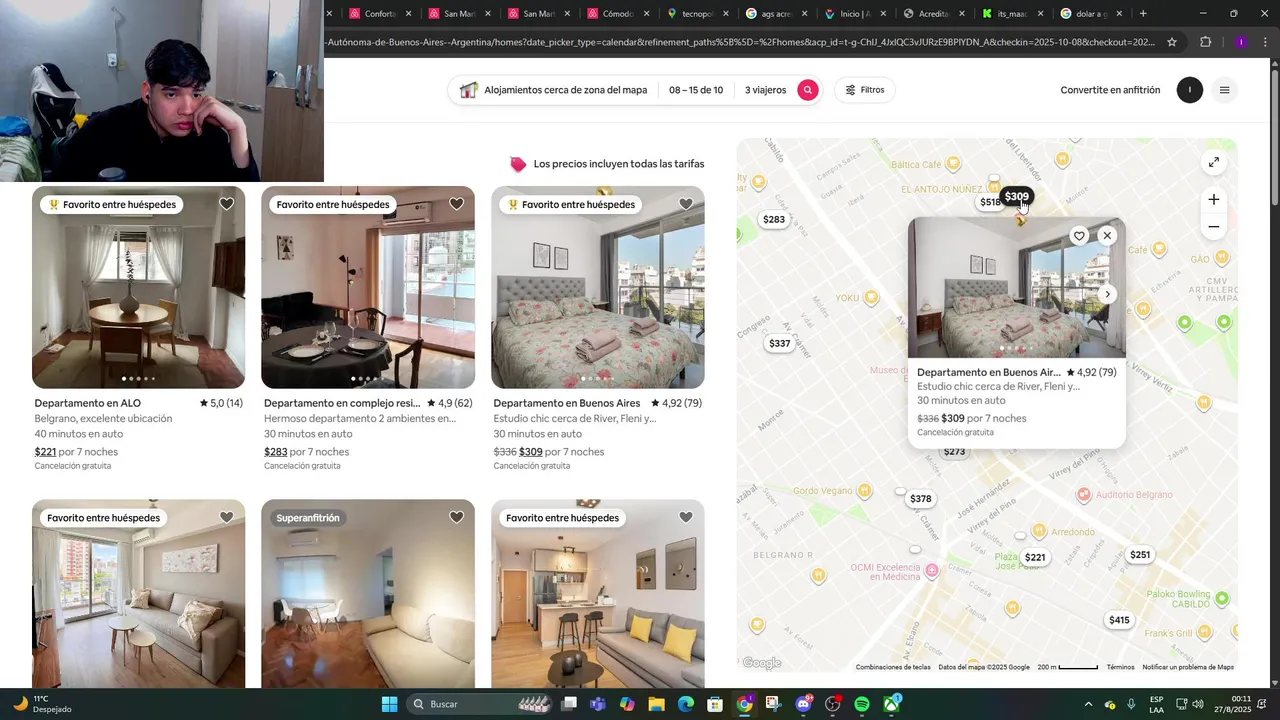Open the Departamento en ALO photo
The width and height of the screenshot is (1280, 720).
click(x=138, y=287)
